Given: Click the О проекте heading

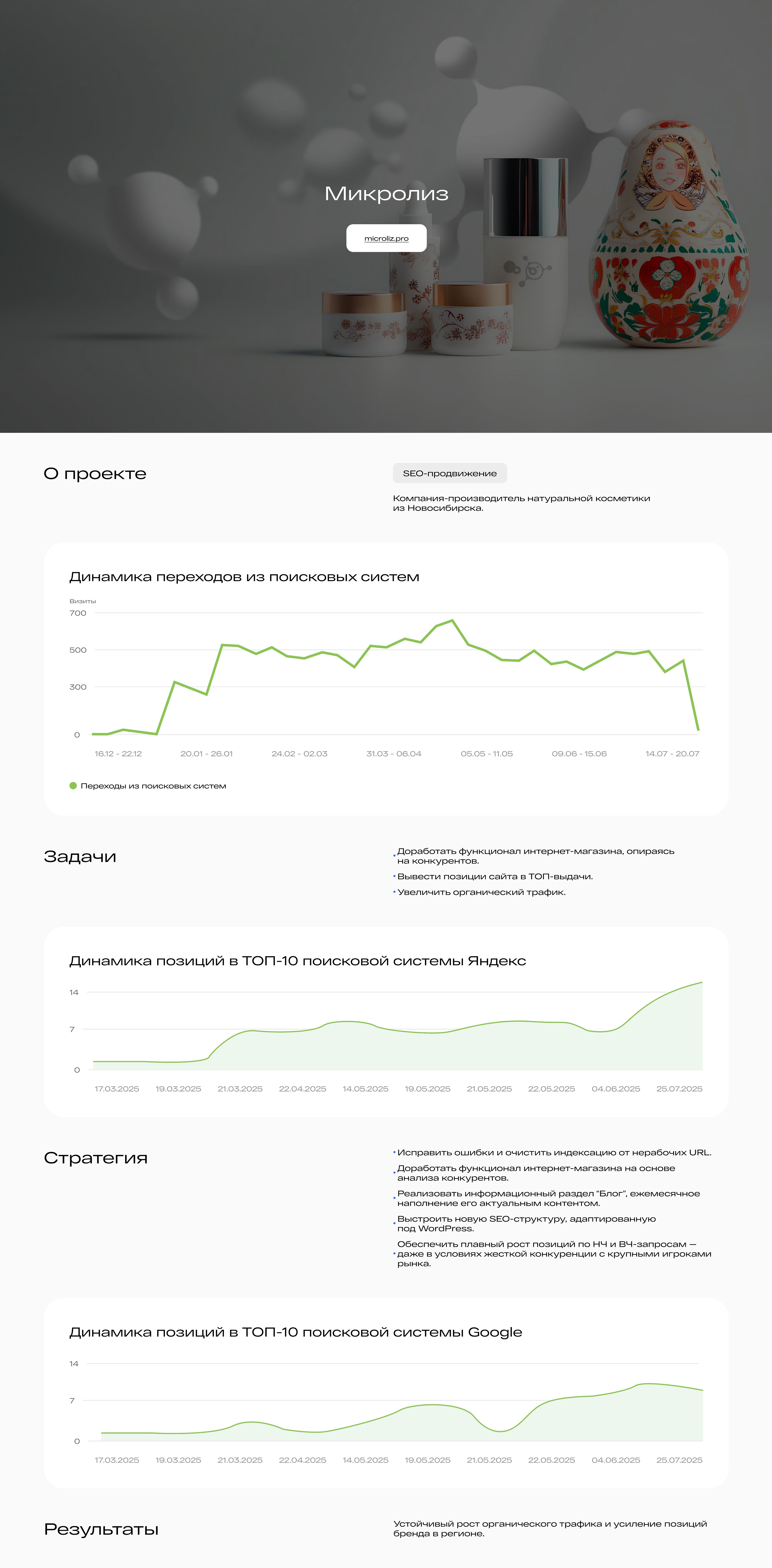Looking at the screenshot, I should click(95, 473).
